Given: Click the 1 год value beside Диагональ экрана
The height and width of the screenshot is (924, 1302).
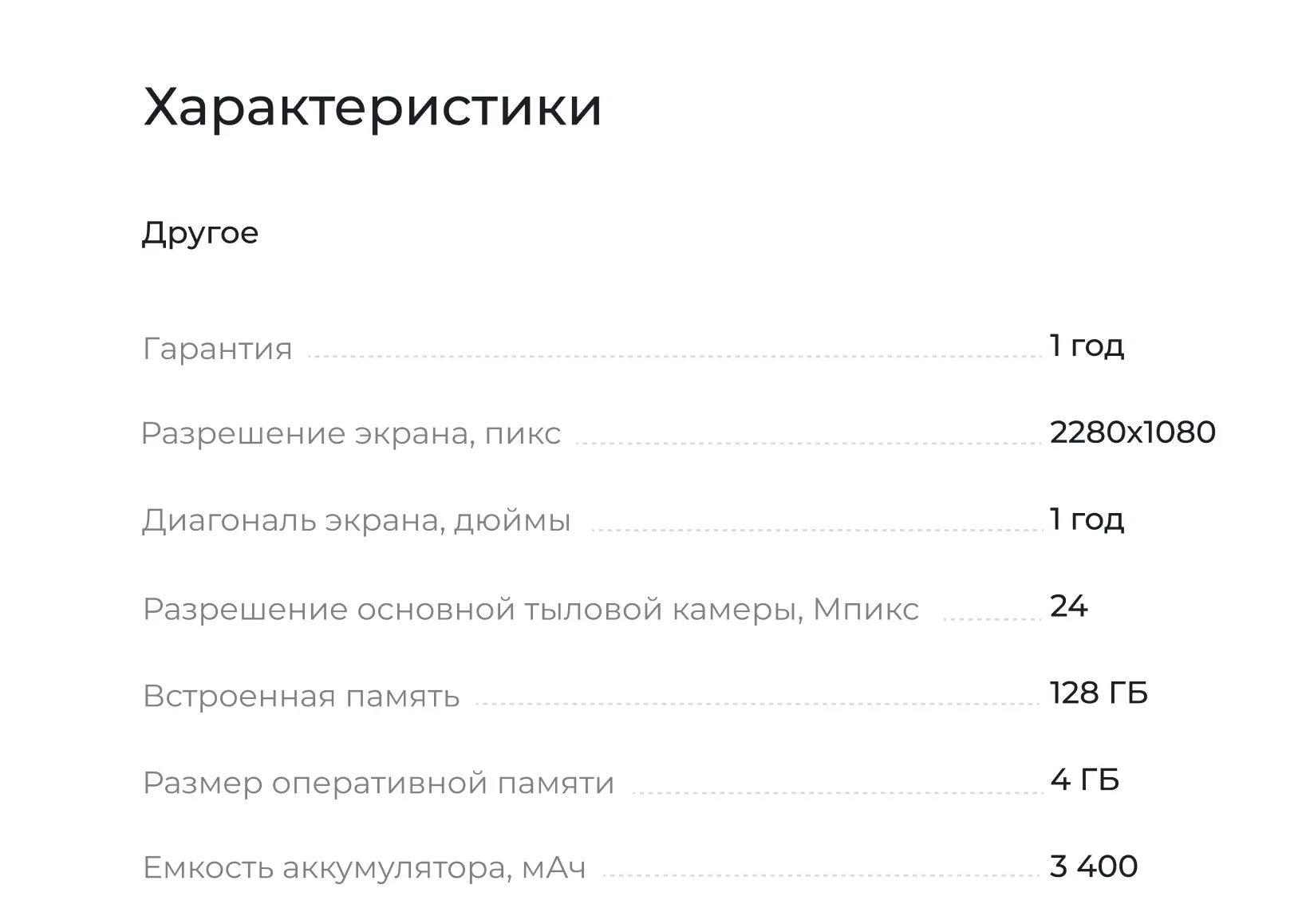Looking at the screenshot, I should pyautogui.click(x=1087, y=519).
